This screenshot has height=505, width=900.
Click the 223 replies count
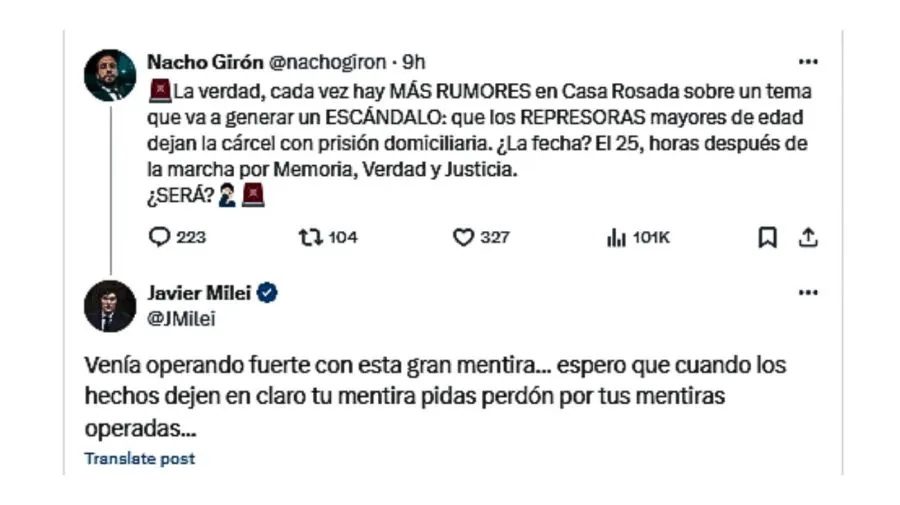click(191, 237)
